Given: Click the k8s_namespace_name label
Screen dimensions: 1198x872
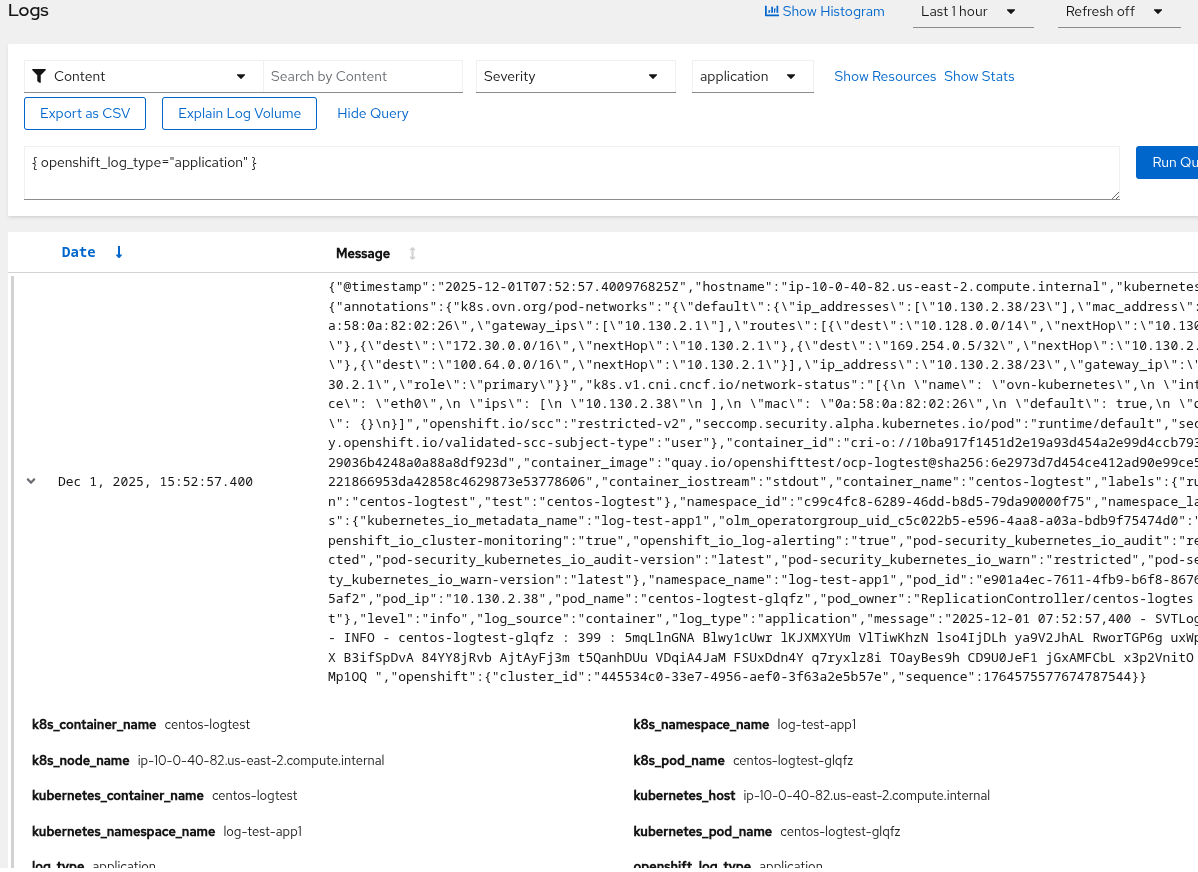Looking at the screenshot, I should pos(701,725).
